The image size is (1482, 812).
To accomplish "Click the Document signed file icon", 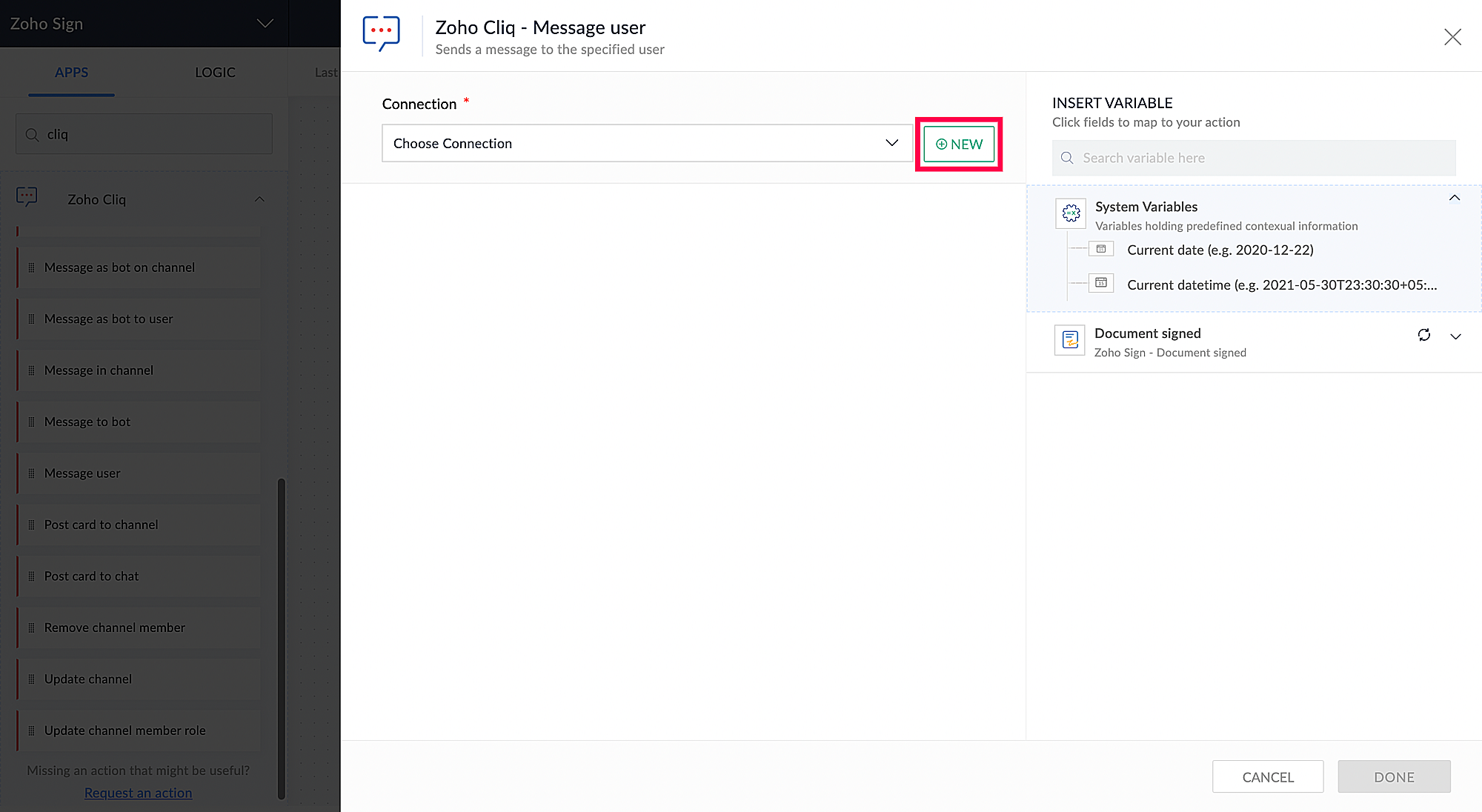I will (1069, 340).
